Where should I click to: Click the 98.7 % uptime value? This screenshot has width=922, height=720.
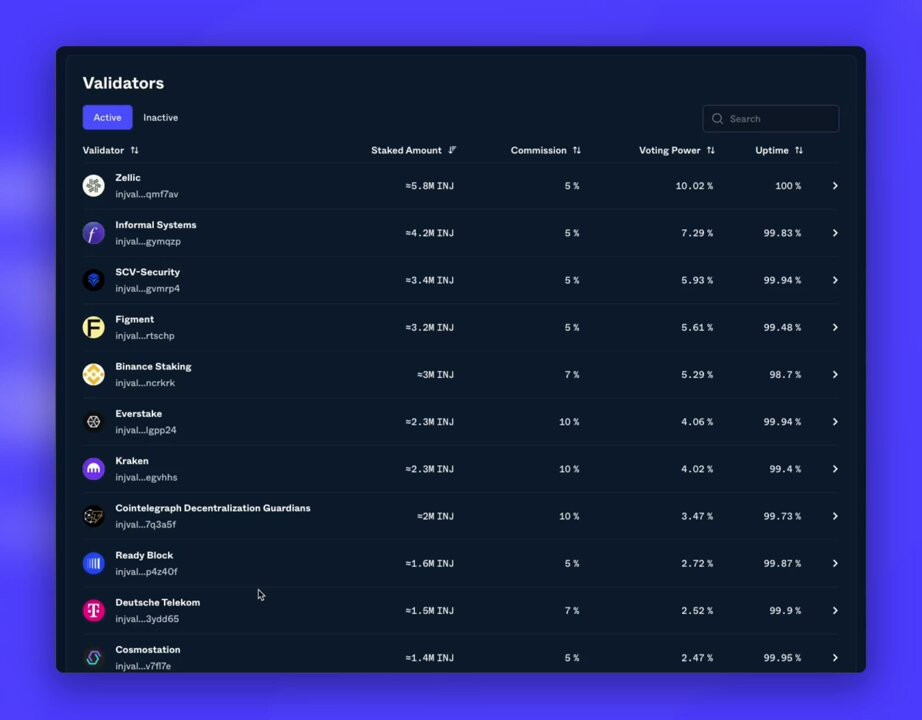coord(785,375)
